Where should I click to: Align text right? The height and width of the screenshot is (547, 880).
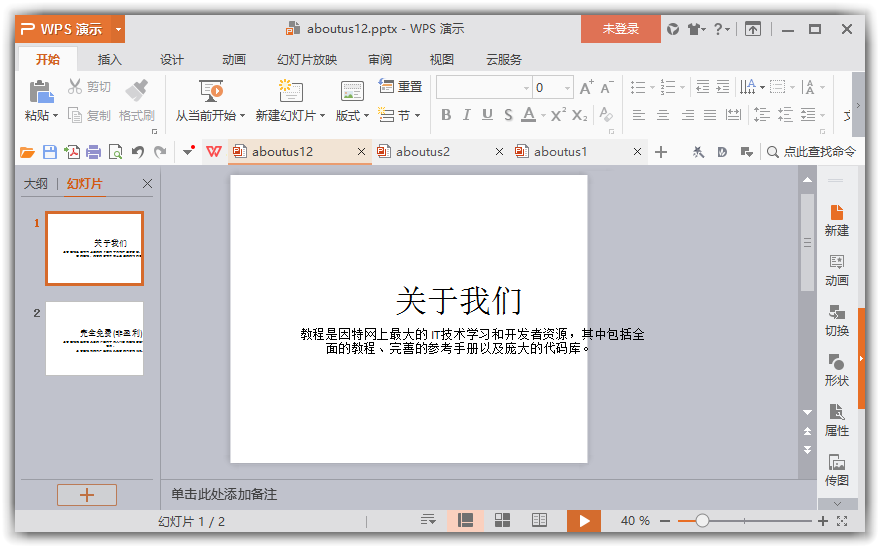(687, 115)
